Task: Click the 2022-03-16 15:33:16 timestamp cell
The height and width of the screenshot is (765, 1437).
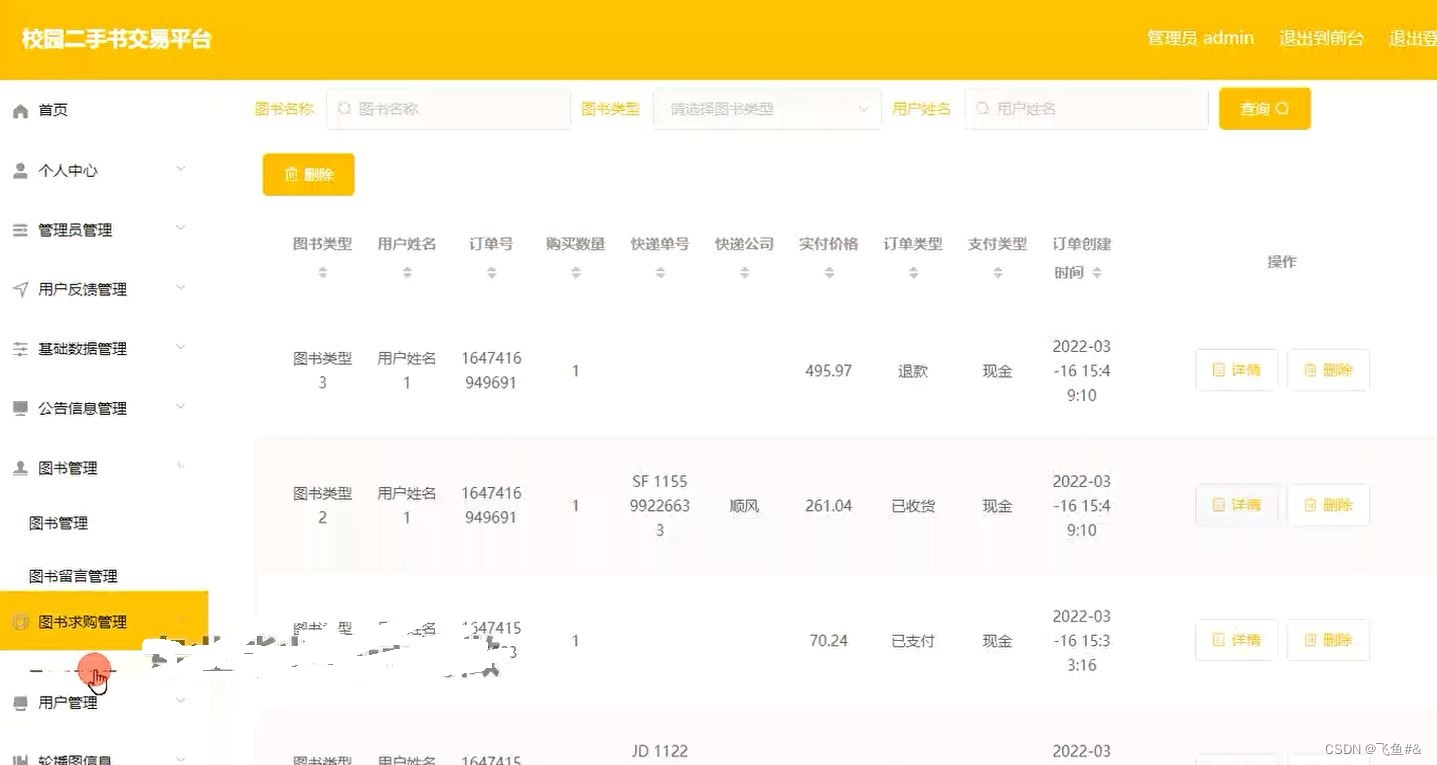Action: coord(1082,640)
